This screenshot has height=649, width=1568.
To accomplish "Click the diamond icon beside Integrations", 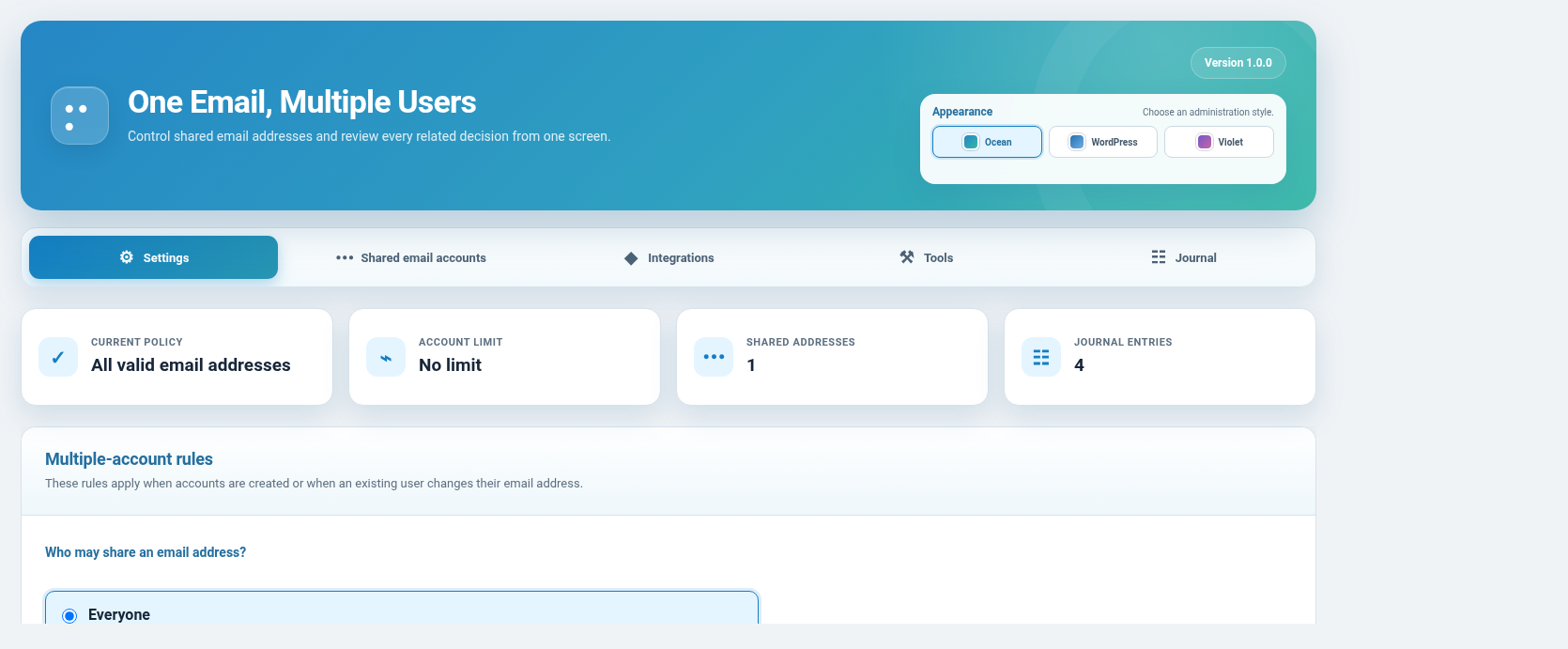I will click(x=631, y=258).
